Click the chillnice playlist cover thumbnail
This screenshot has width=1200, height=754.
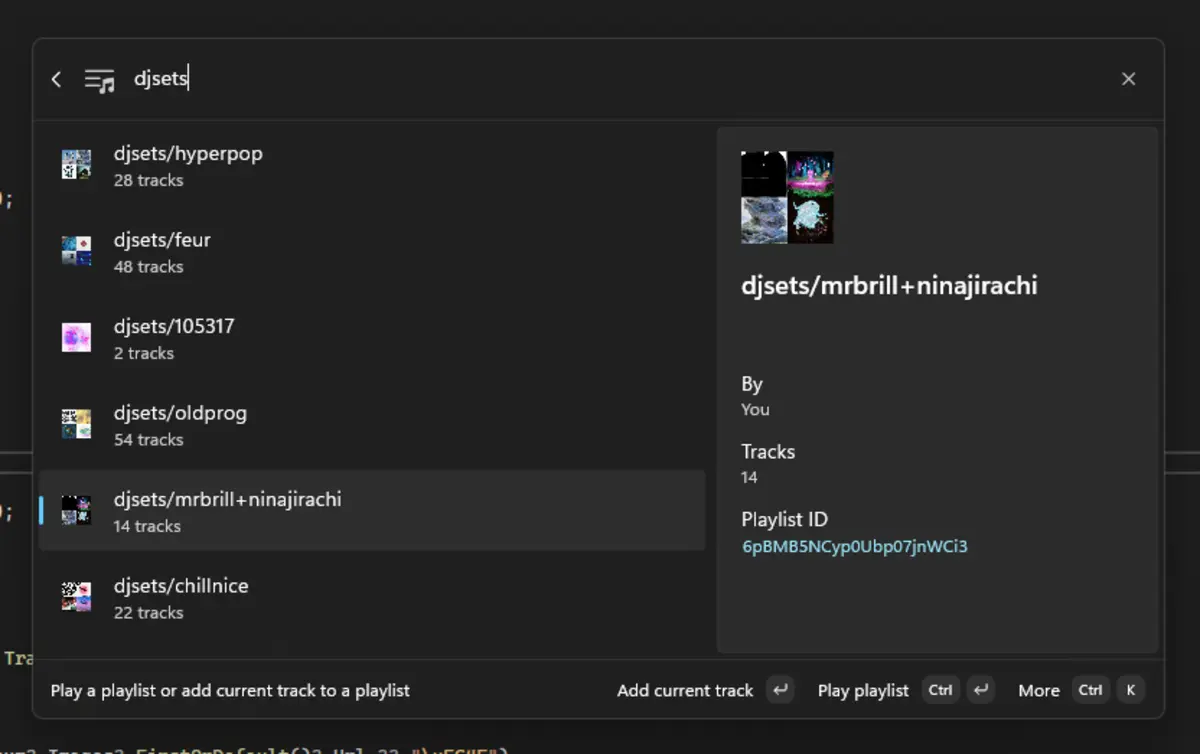pos(76,598)
